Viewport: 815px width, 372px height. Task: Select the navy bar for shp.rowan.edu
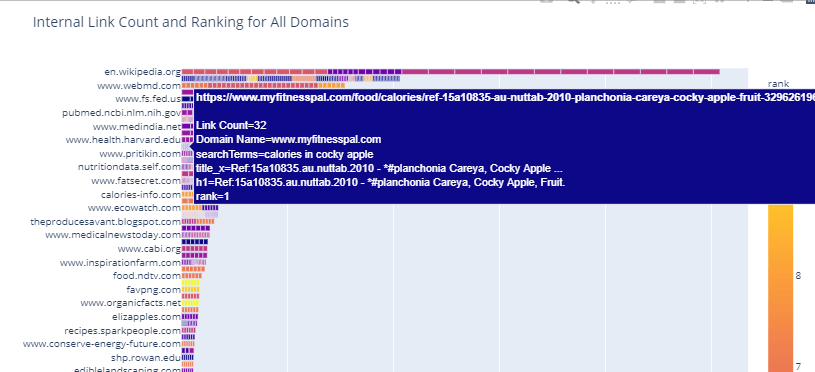[x=188, y=357]
